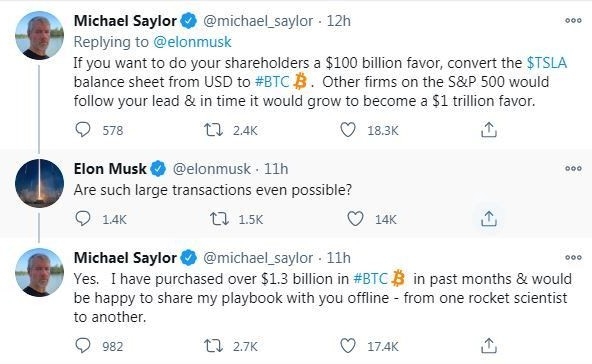Viewport: 592px width, 364px height.
Task: Retweet Saylor's tweet with 2.4K retweets
Action: click(213, 130)
